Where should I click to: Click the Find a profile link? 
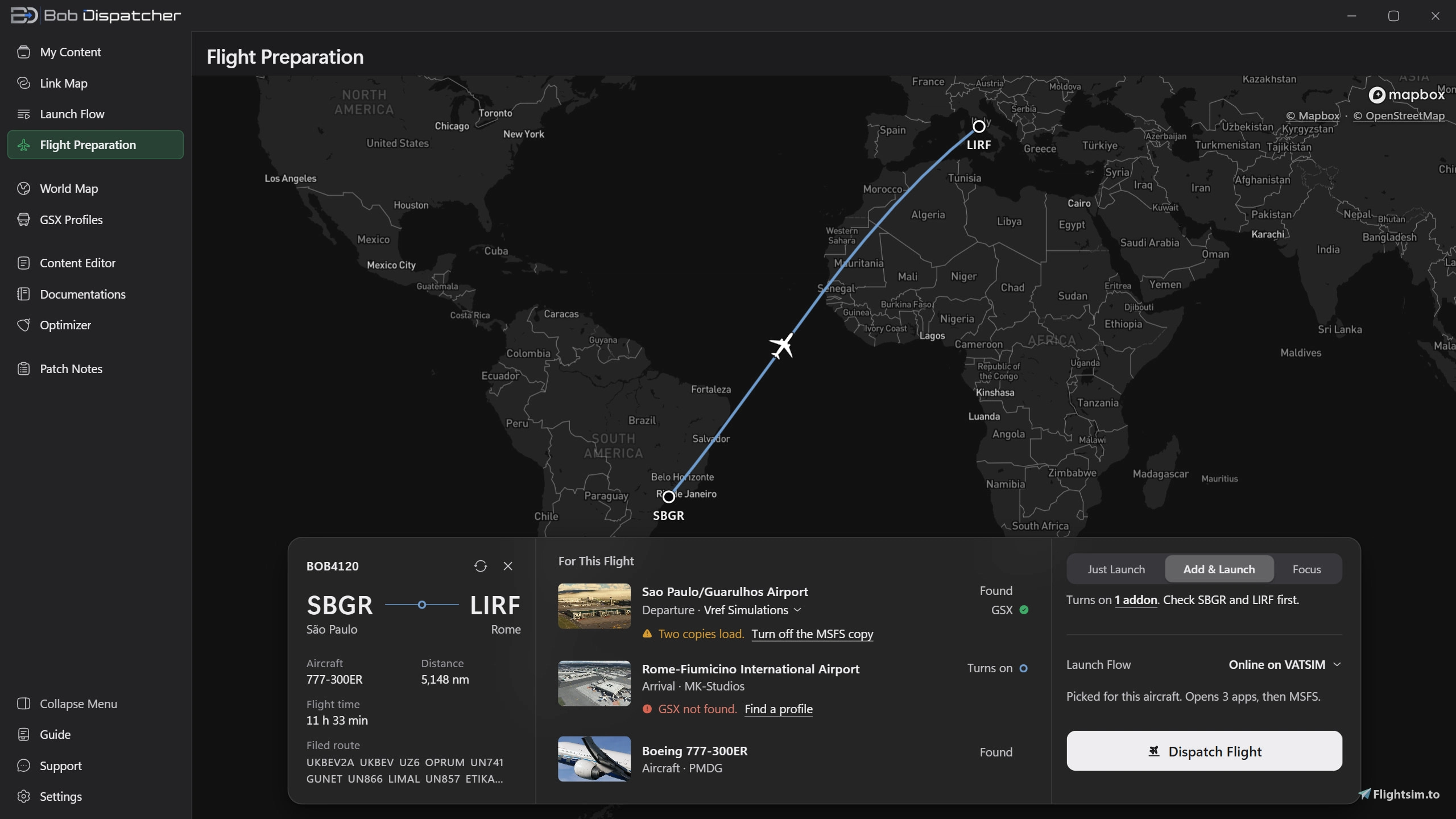coord(778,709)
